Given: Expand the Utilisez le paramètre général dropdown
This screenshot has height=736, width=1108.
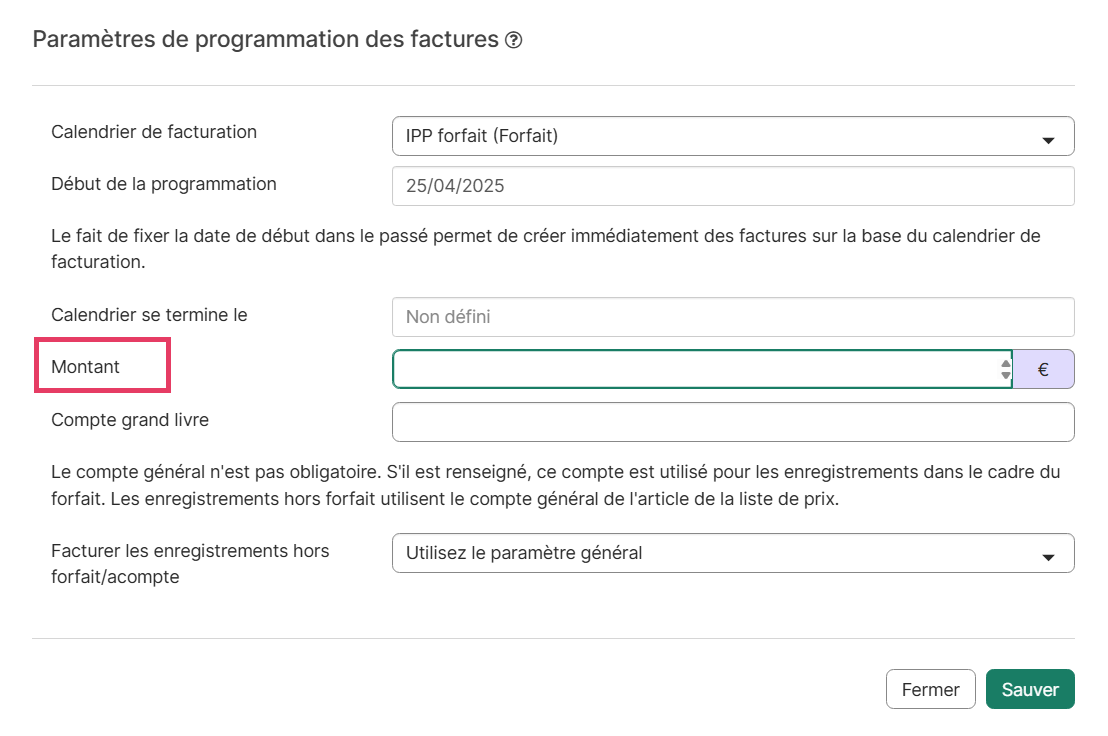Looking at the screenshot, I should tap(732, 553).
